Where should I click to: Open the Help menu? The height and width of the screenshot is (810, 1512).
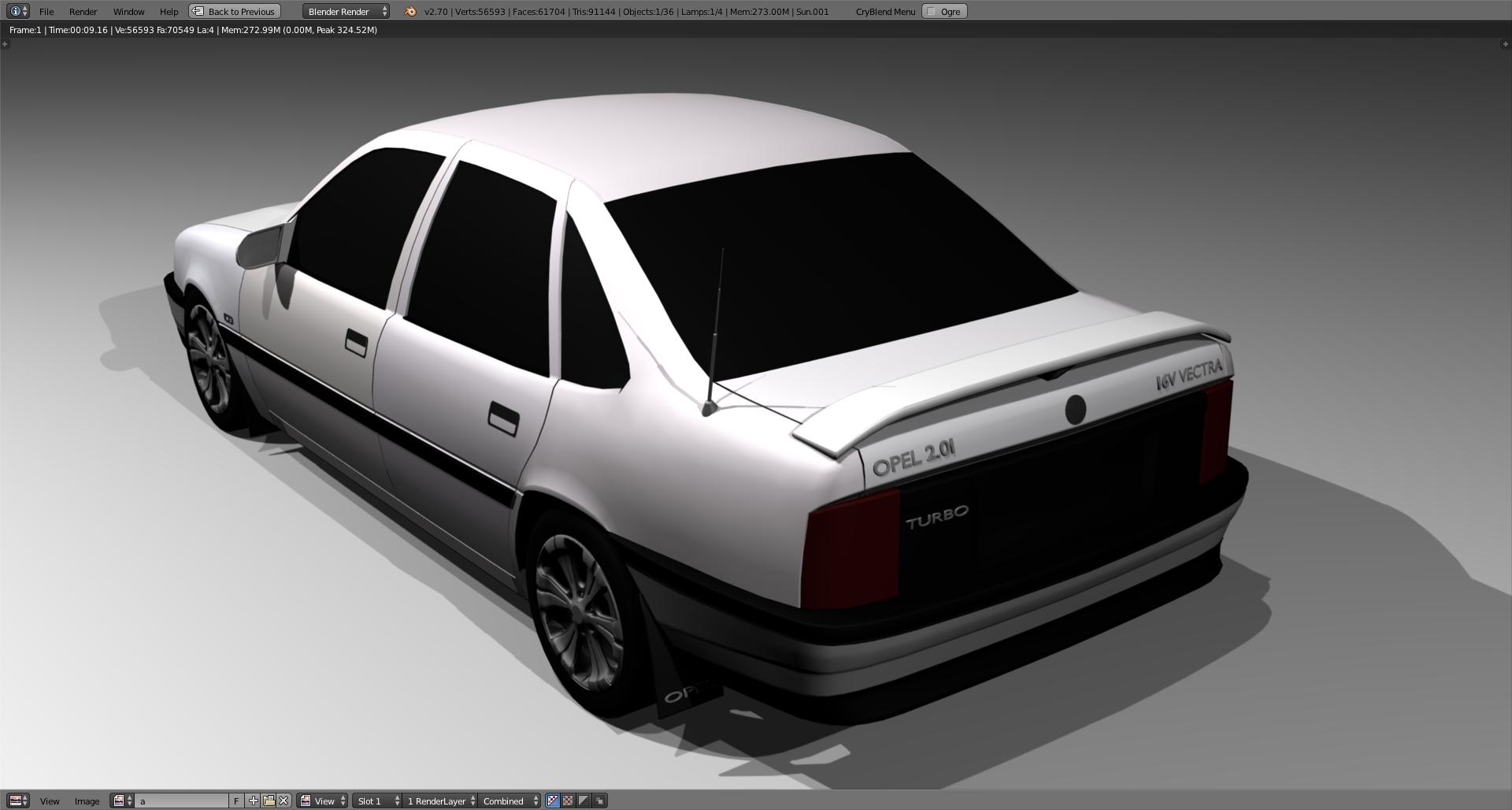pyautogui.click(x=169, y=11)
